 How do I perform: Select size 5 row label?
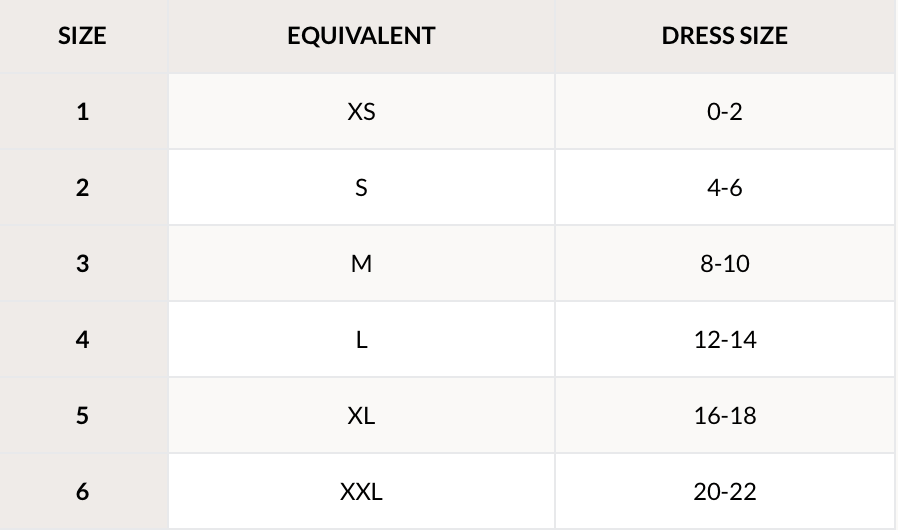click(82, 416)
